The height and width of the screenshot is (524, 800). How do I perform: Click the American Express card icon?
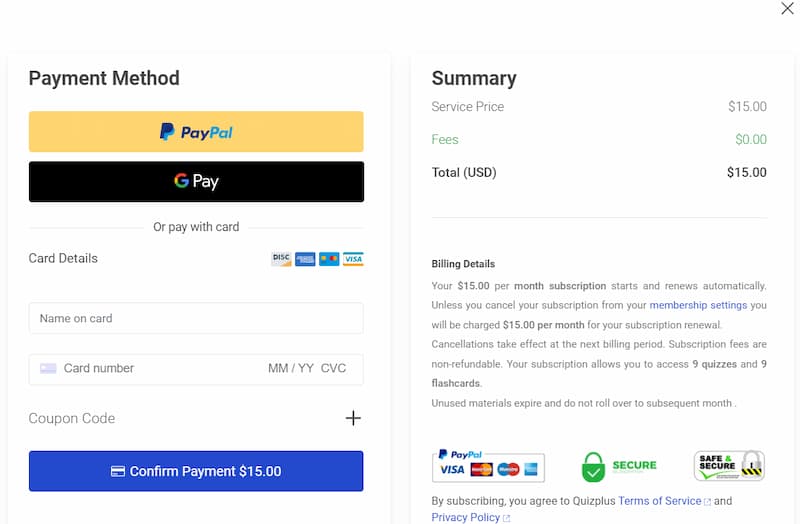tap(305, 259)
